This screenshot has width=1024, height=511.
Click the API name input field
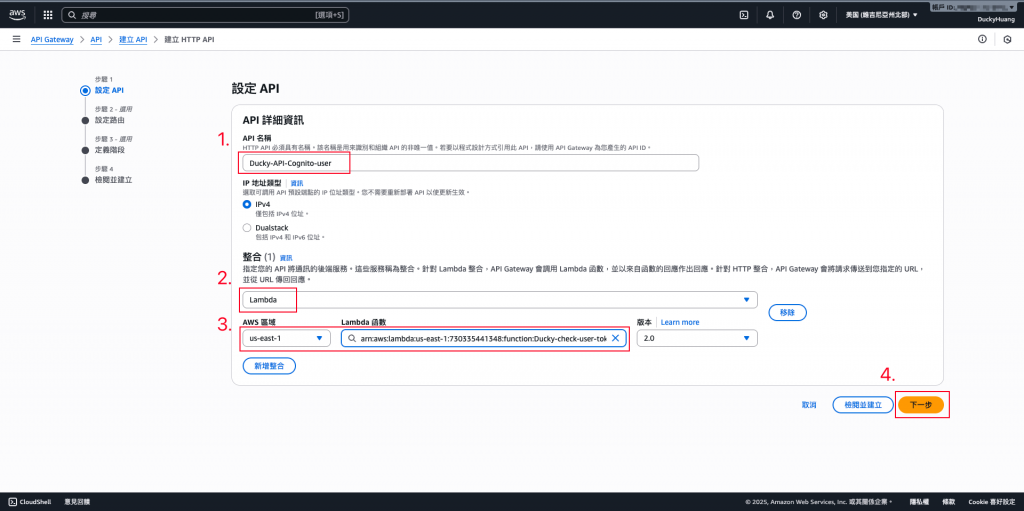[470, 163]
